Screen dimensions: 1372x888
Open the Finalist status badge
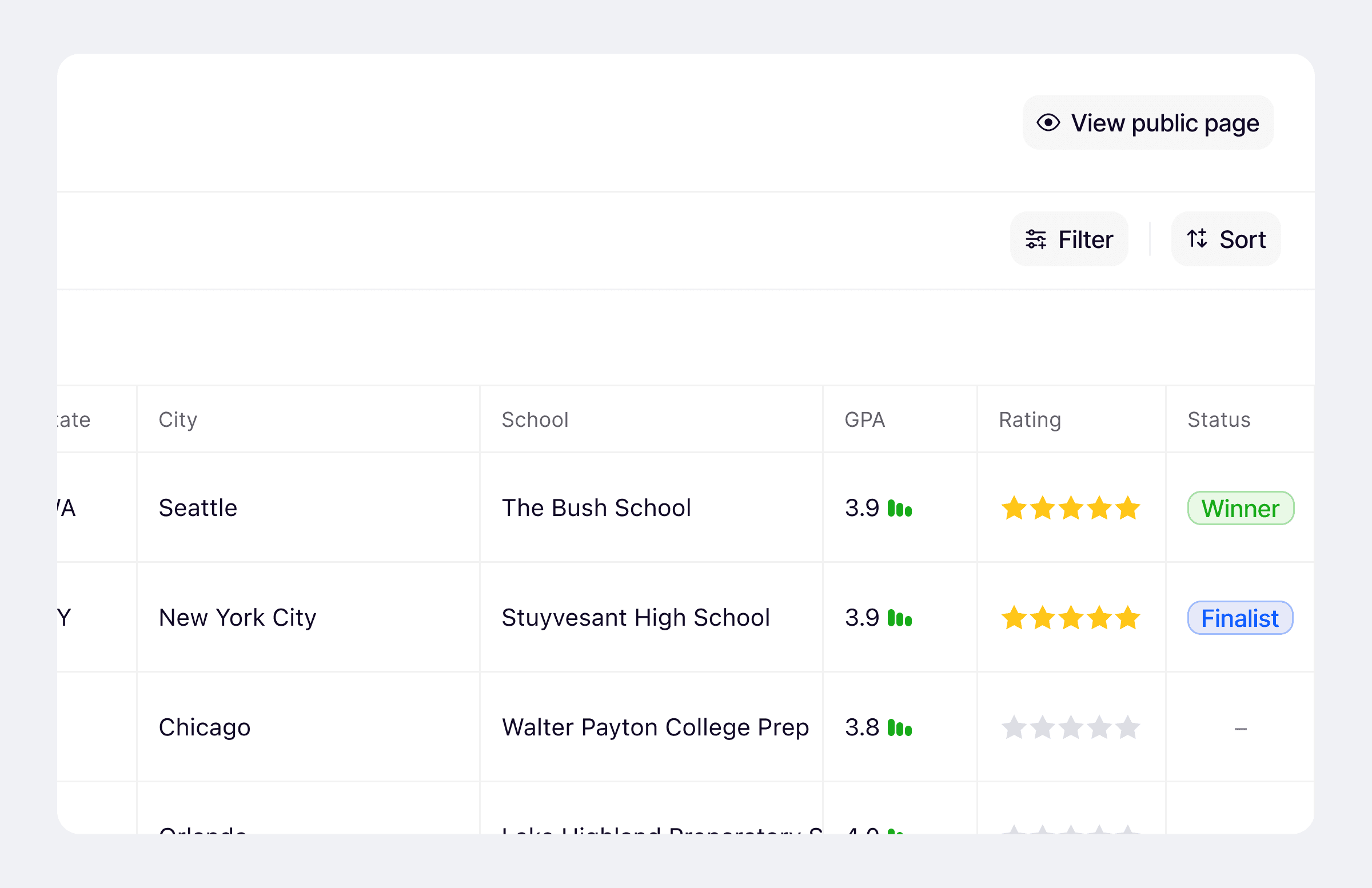[x=1239, y=618]
